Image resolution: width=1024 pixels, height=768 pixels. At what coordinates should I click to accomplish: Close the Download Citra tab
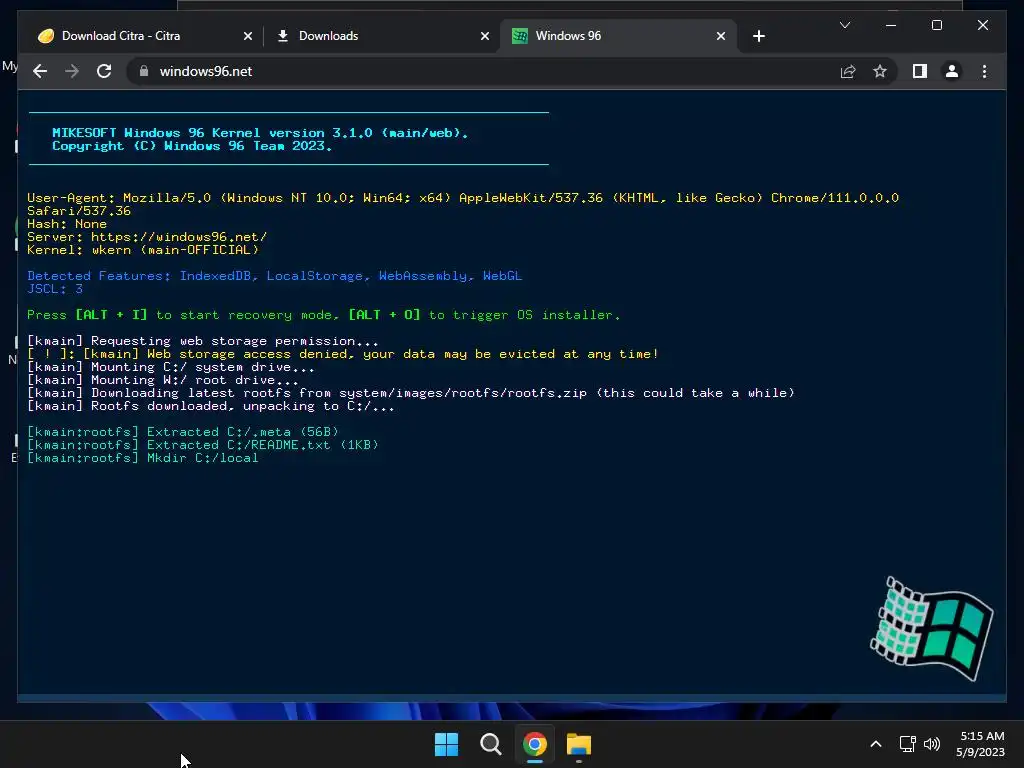tap(248, 37)
